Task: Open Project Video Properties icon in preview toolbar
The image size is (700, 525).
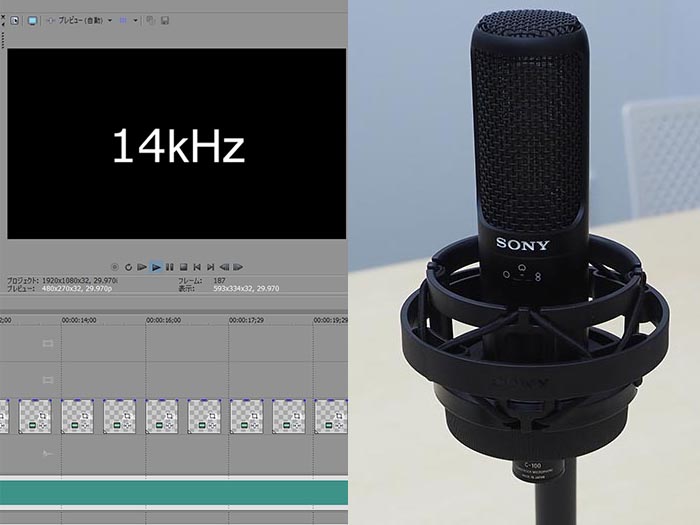Action: tap(15, 21)
